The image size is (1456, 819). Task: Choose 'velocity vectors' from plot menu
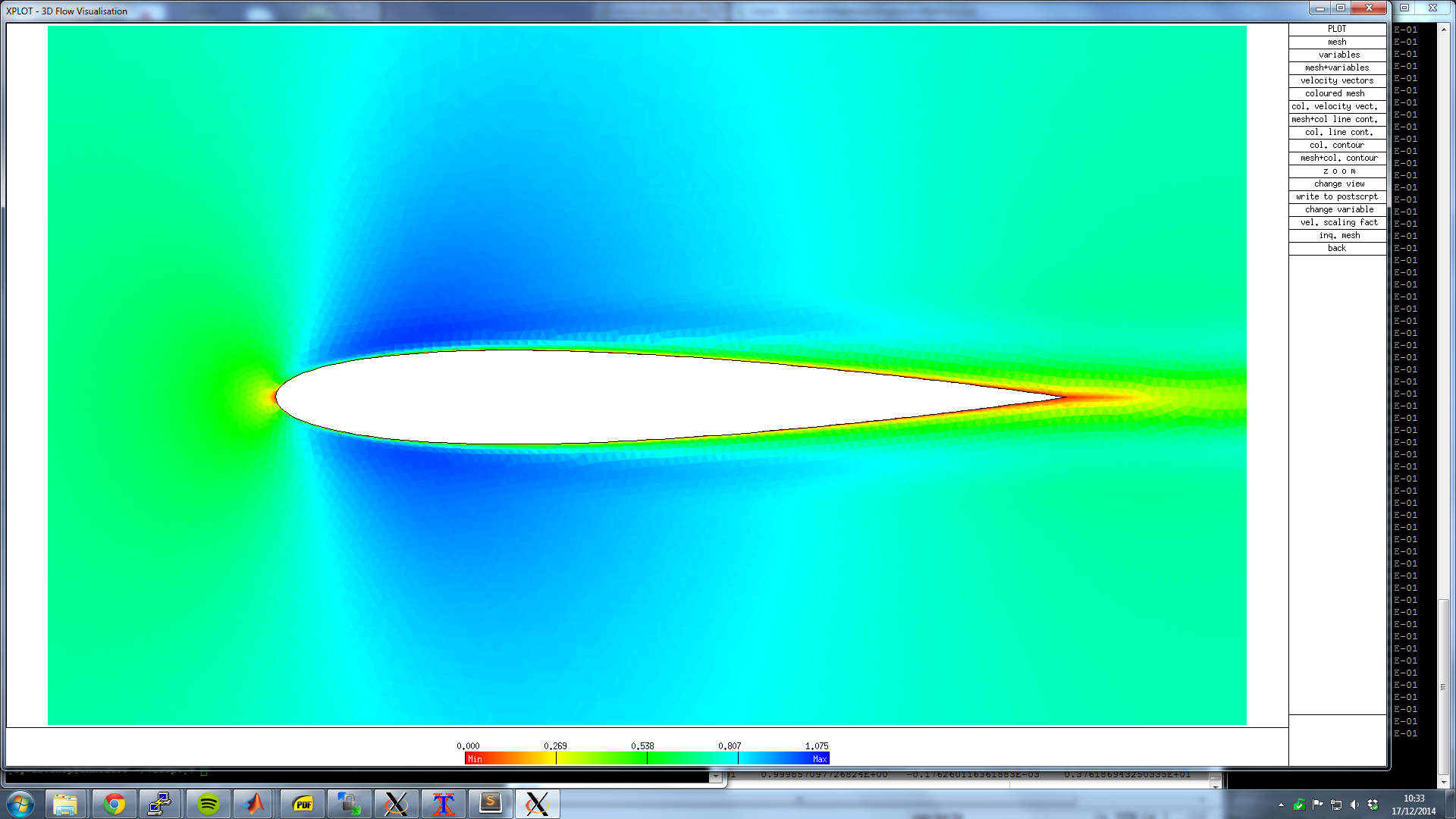(1337, 80)
